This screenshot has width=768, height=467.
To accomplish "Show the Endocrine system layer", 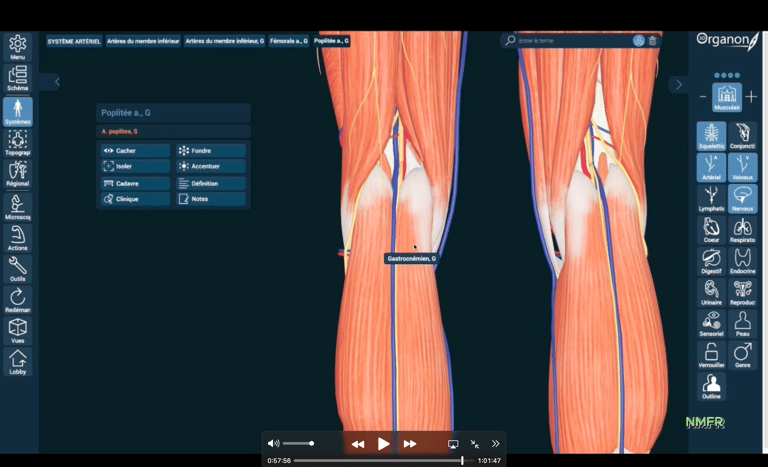I will (743, 262).
